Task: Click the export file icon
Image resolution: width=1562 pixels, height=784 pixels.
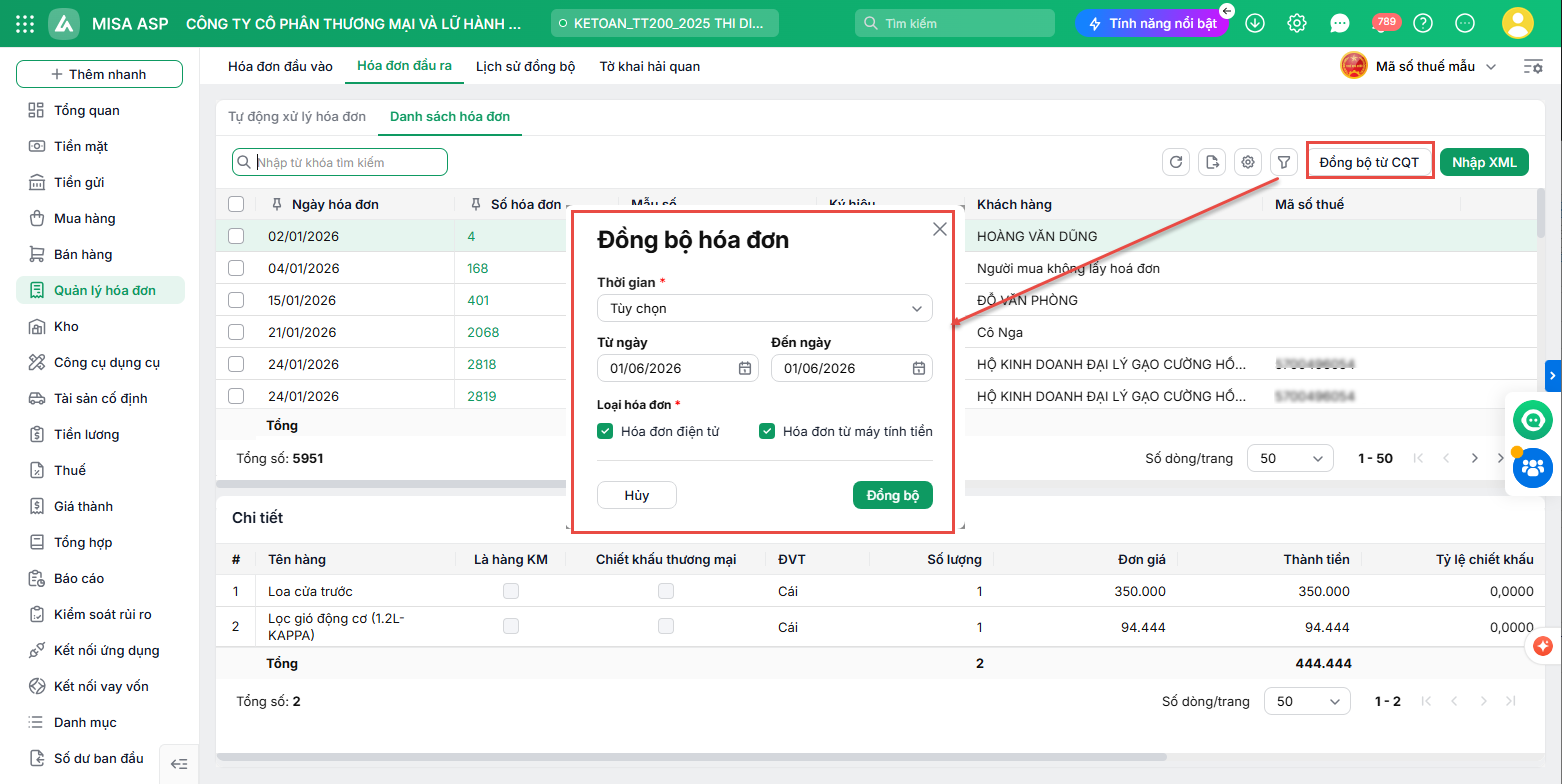Action: (x=1212, y=162)
